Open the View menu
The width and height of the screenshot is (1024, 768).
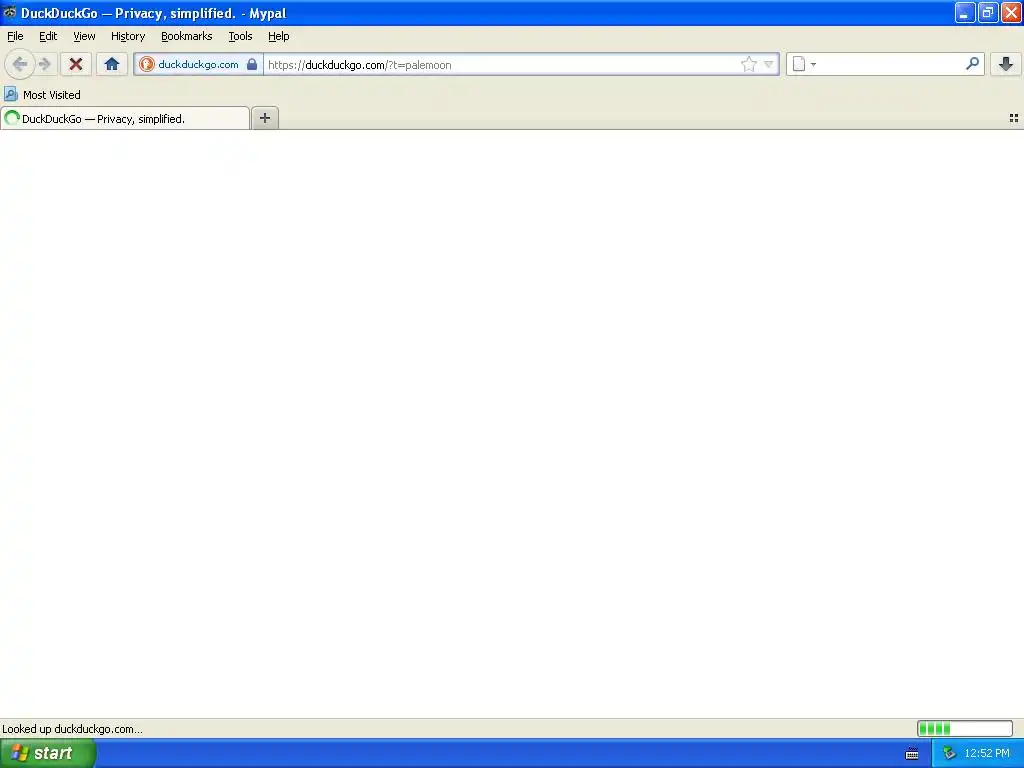point(84,36)
